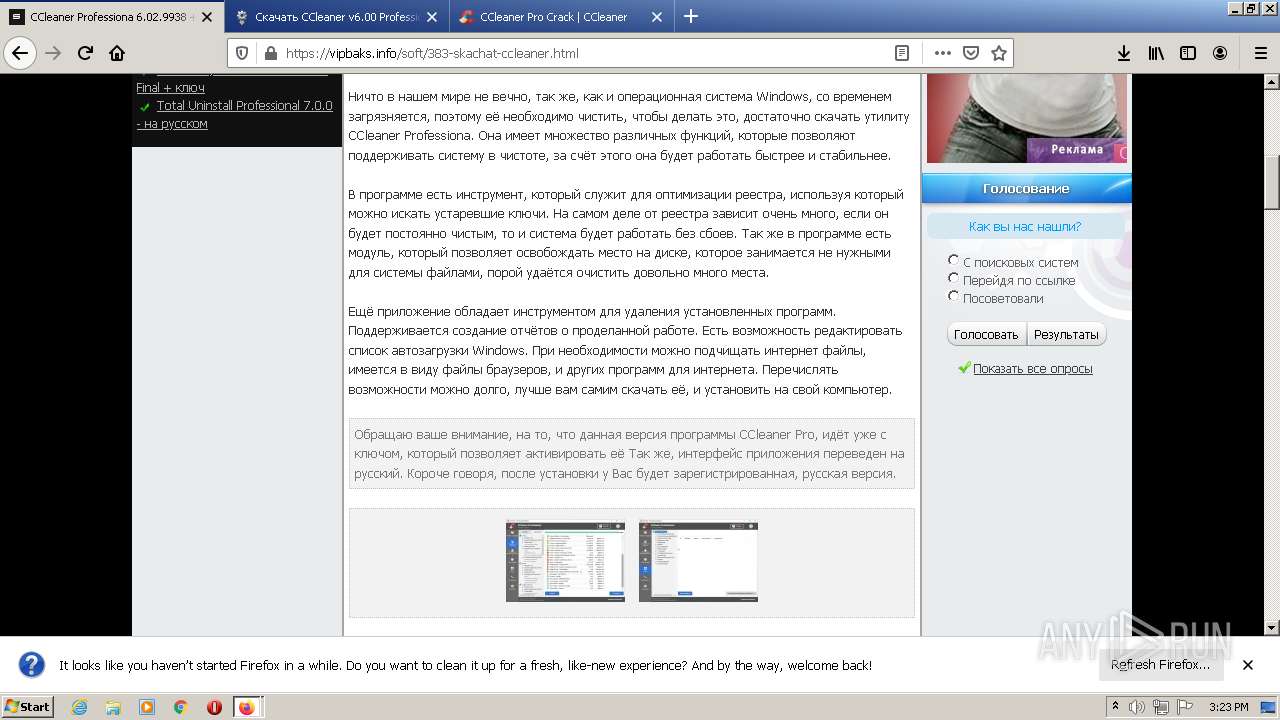Open media player taskbar icon

[147, 707]
